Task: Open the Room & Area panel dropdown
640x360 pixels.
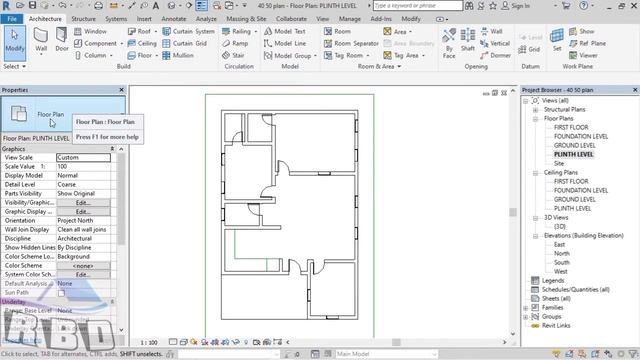Action: point(379,66)
